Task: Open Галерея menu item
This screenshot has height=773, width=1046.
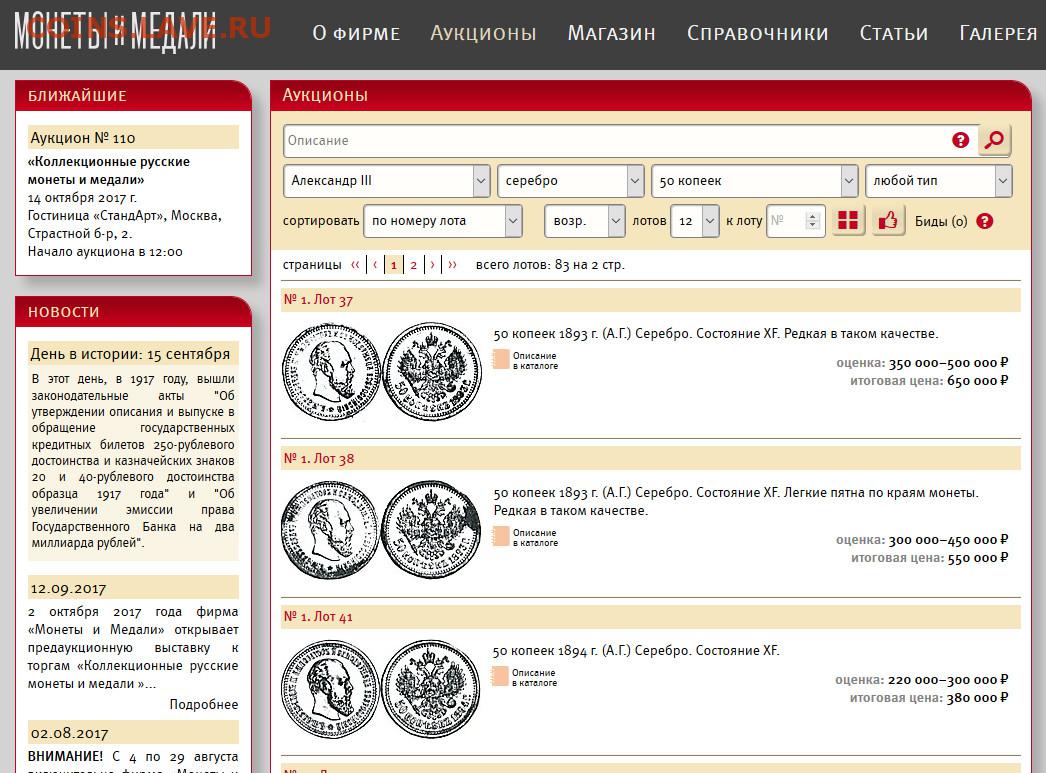Action: point(998,33)
